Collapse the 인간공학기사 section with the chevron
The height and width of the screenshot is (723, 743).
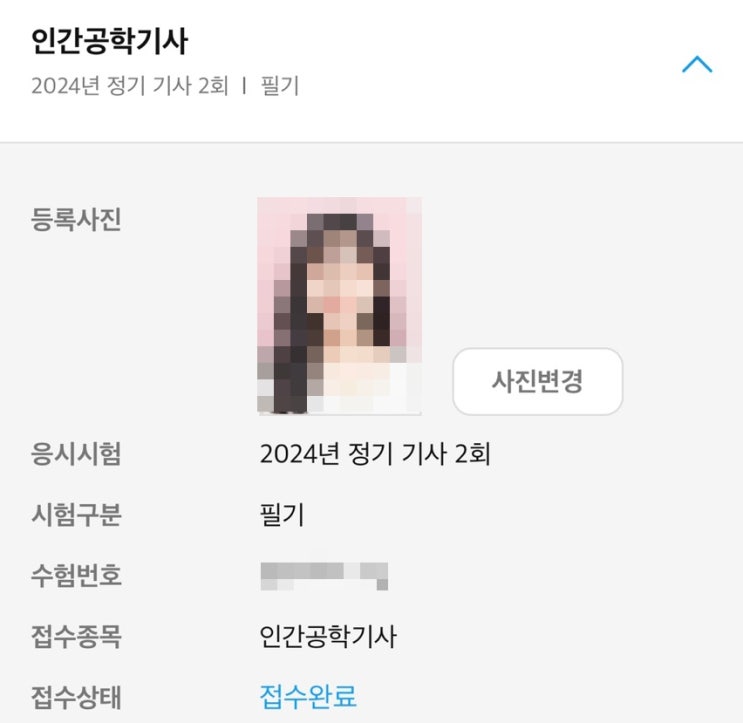[x=697, y=64]
